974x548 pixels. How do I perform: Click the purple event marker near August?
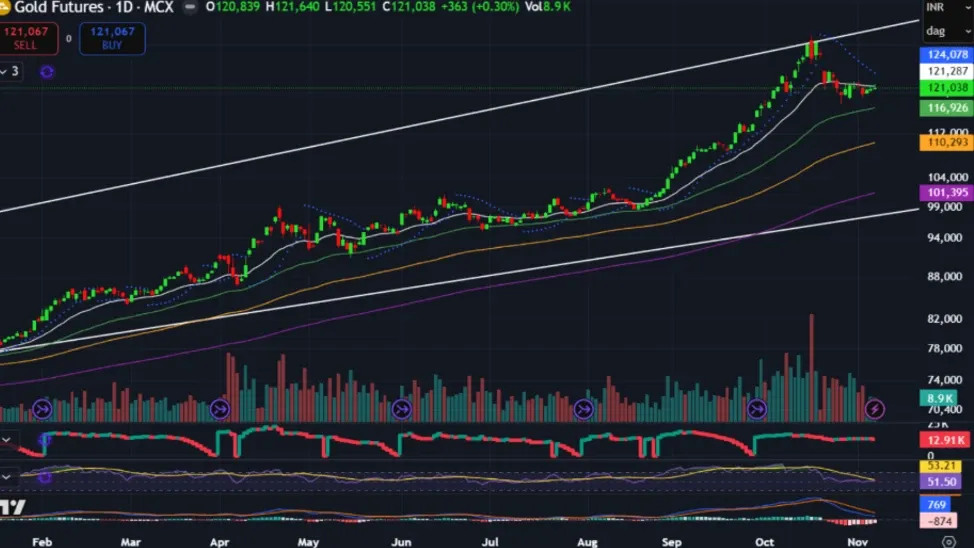[583, 408]
